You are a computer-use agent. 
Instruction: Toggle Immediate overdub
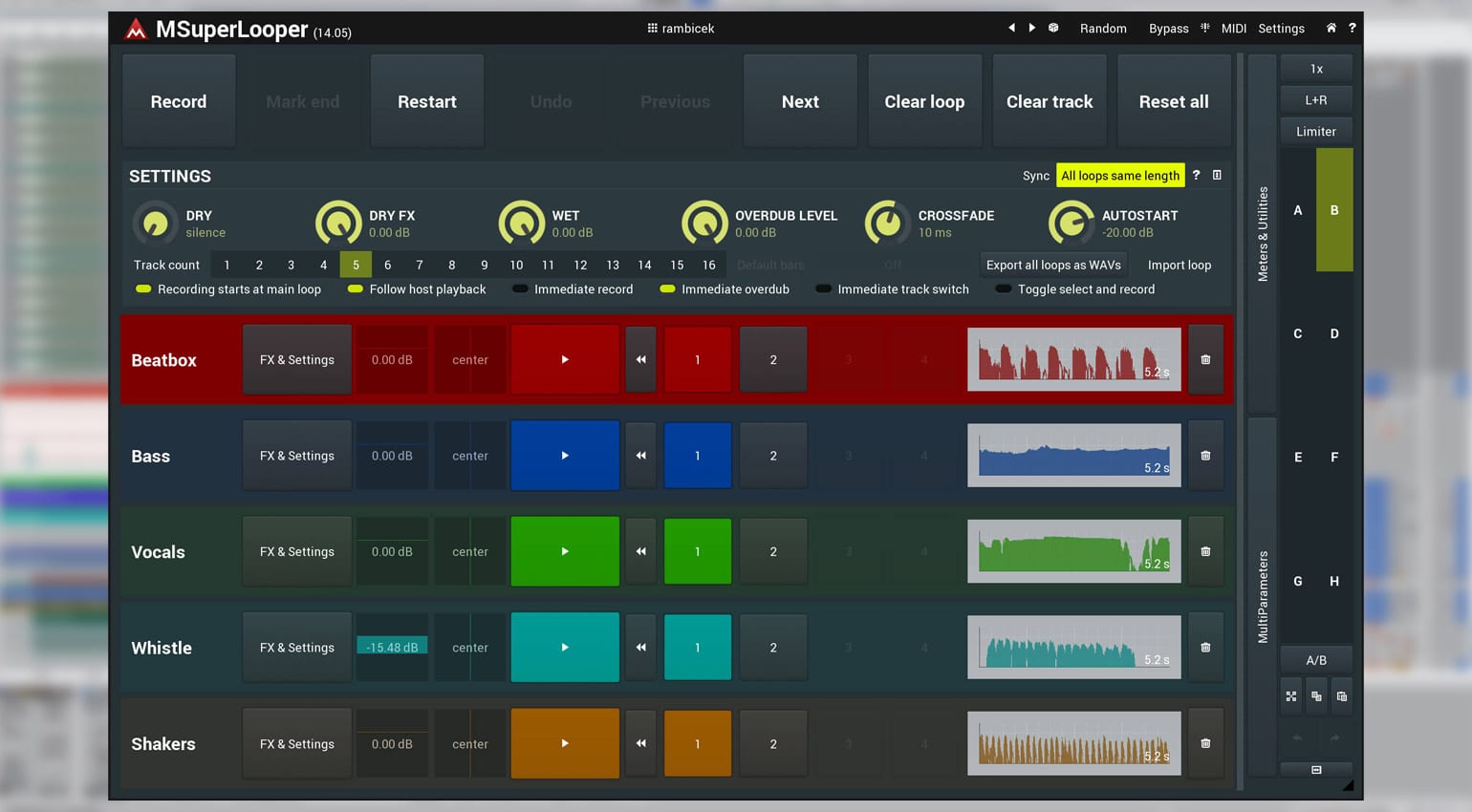pos(725,289)
